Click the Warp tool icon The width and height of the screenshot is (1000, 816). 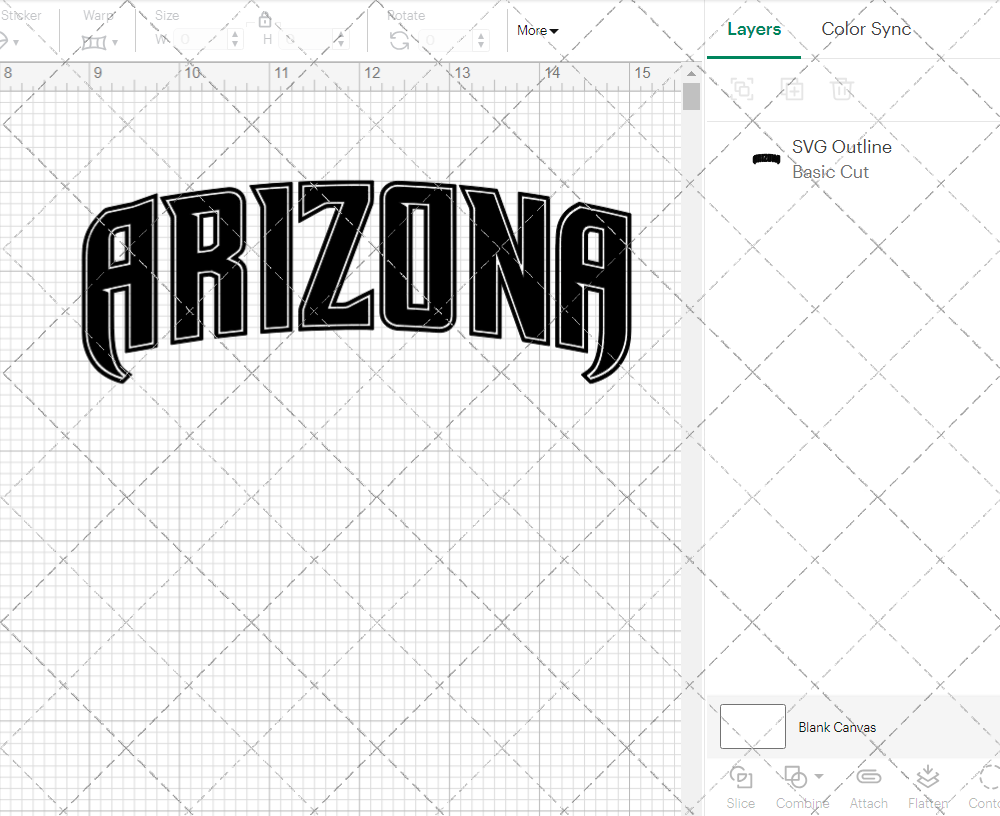tap(96, 43)
